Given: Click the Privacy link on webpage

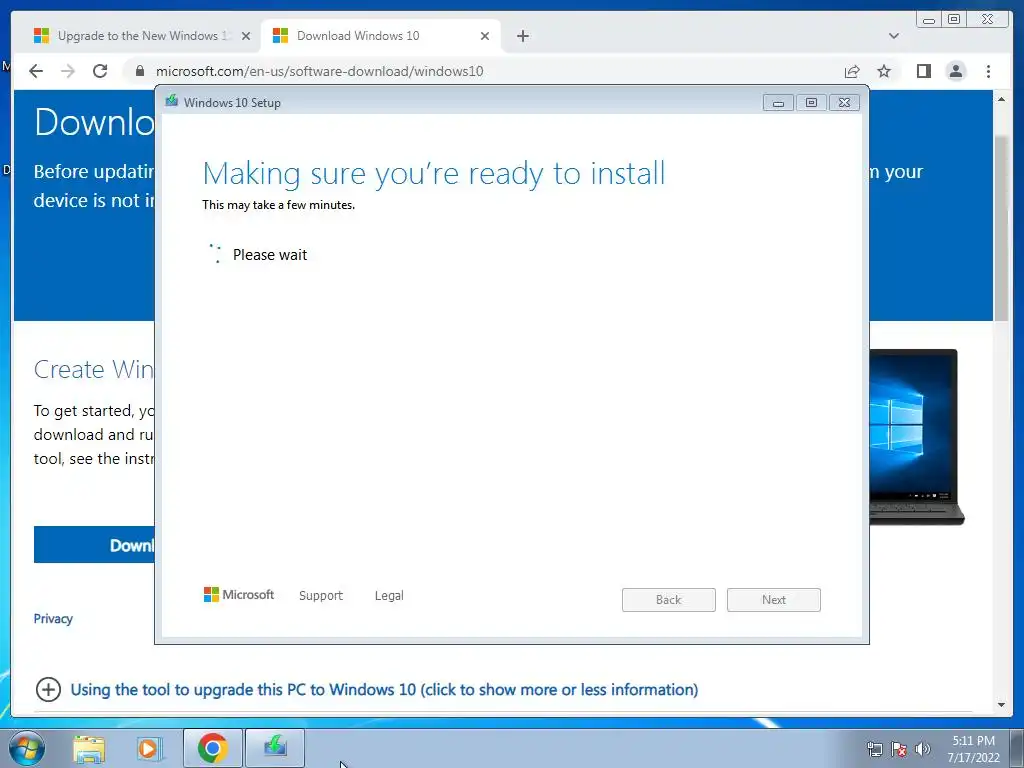Looking at the screenshot, I should (x=53, y=618).
